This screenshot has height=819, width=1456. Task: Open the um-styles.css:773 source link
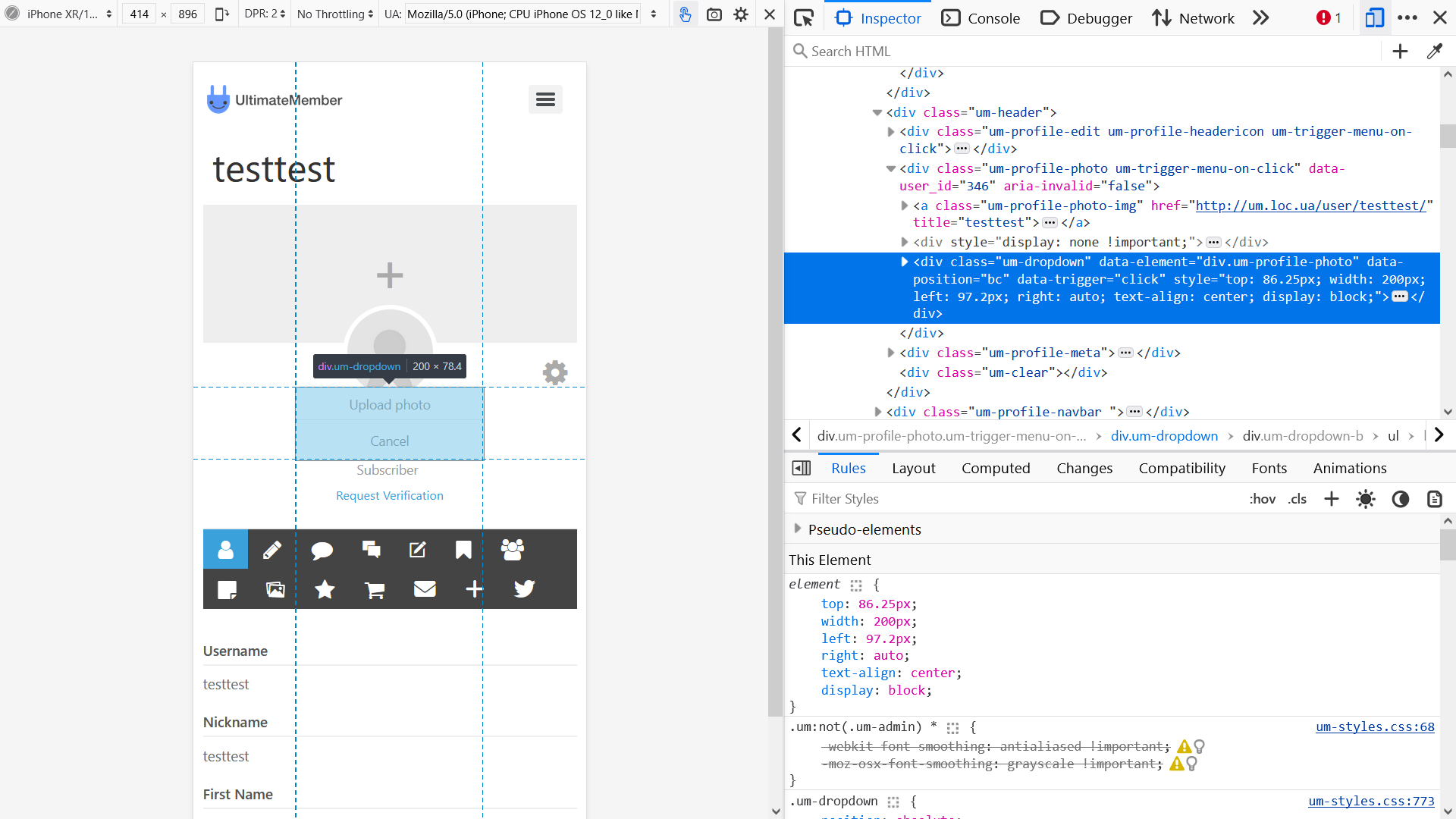click(1371, 801)
